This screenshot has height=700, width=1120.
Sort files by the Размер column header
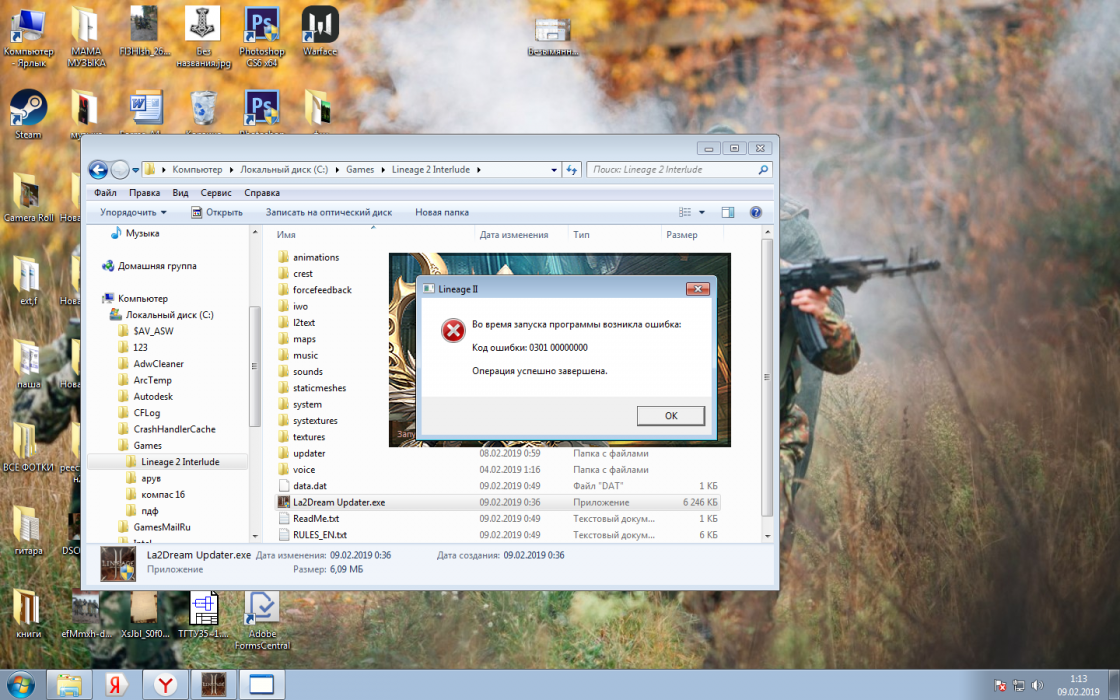tap(682, 235)
